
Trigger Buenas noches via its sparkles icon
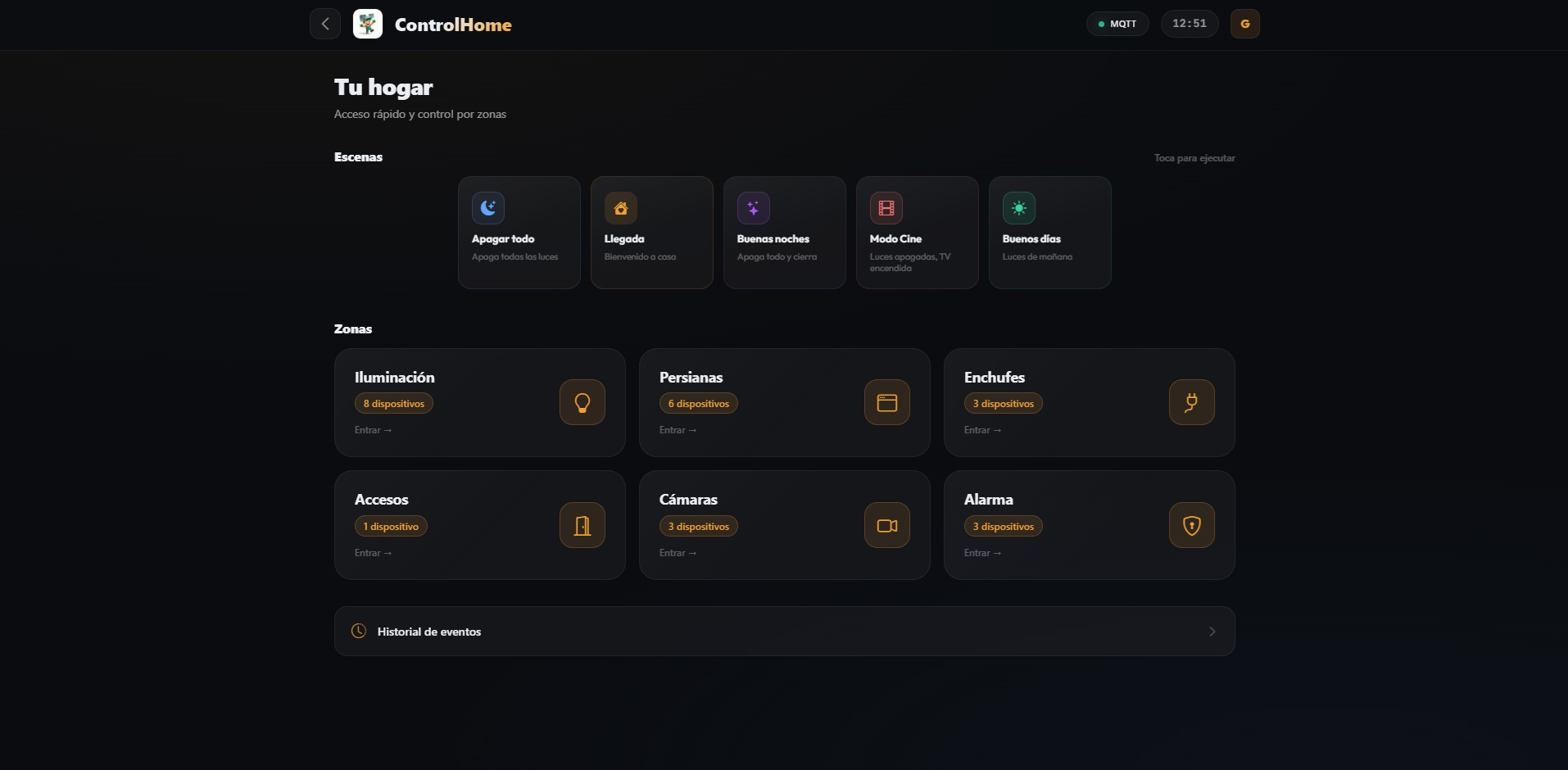[755, 208]
